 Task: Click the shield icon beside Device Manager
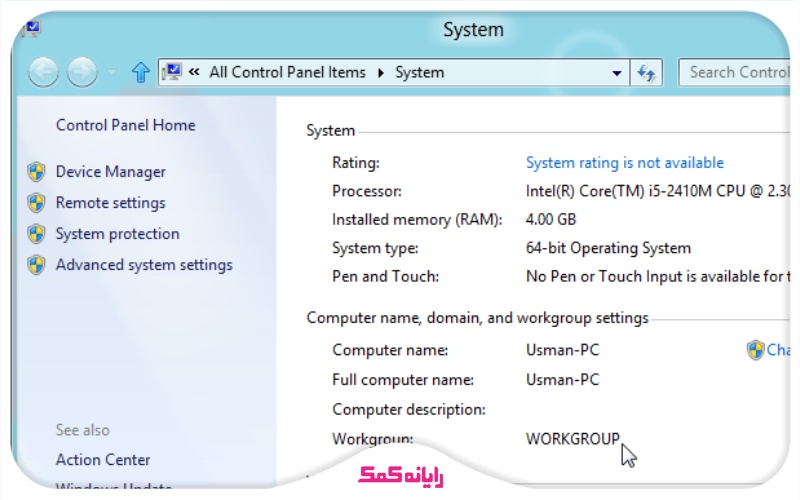[37, 172]
